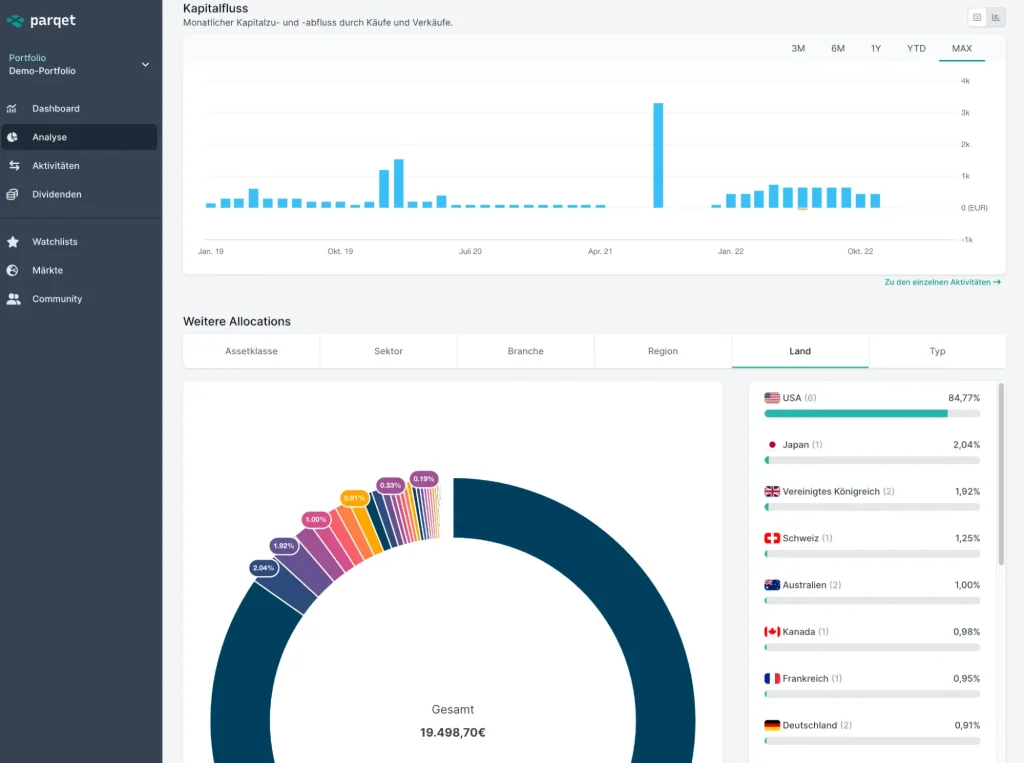The image size is (1024, 763).
Task: Expand the Demo-Portfolio selector chevron
Action: pos(145,65)
